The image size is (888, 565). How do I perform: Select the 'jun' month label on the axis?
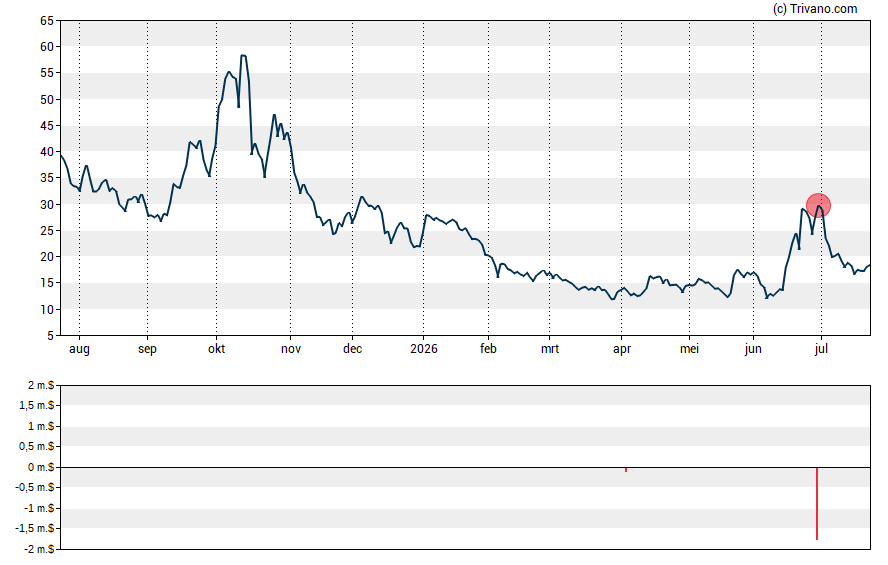tap(753, 349)
